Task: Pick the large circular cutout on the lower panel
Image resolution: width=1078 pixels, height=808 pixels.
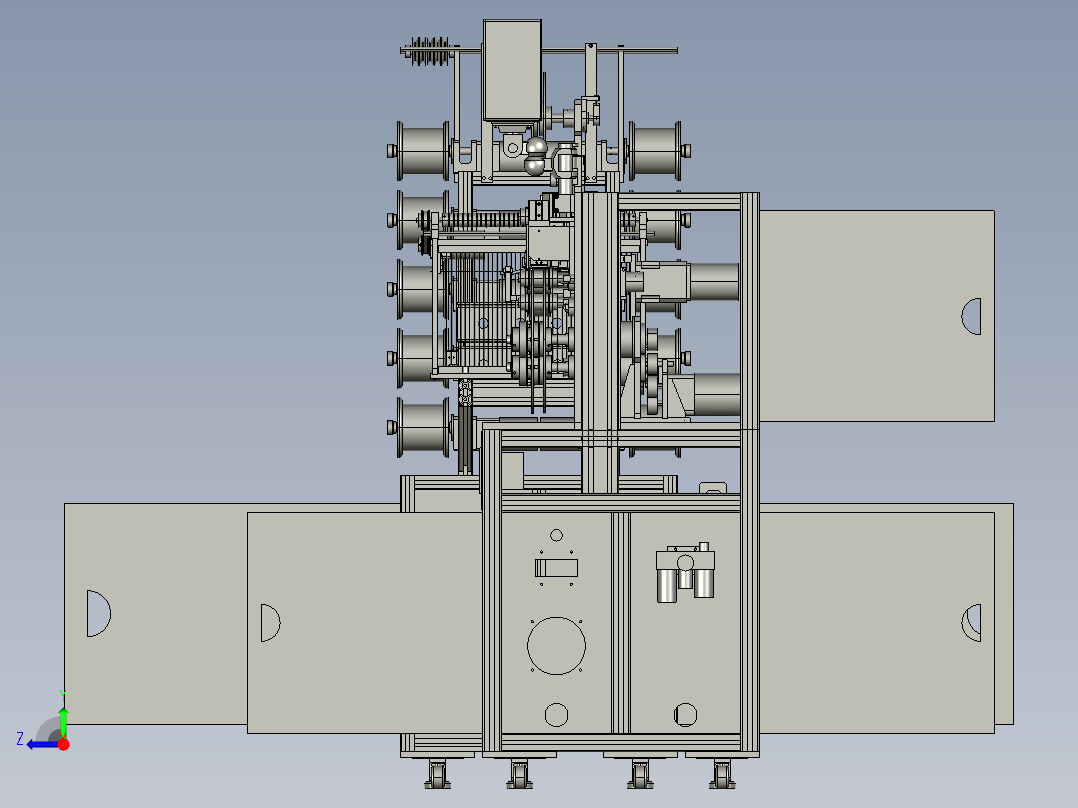Action: coord(556,646)
